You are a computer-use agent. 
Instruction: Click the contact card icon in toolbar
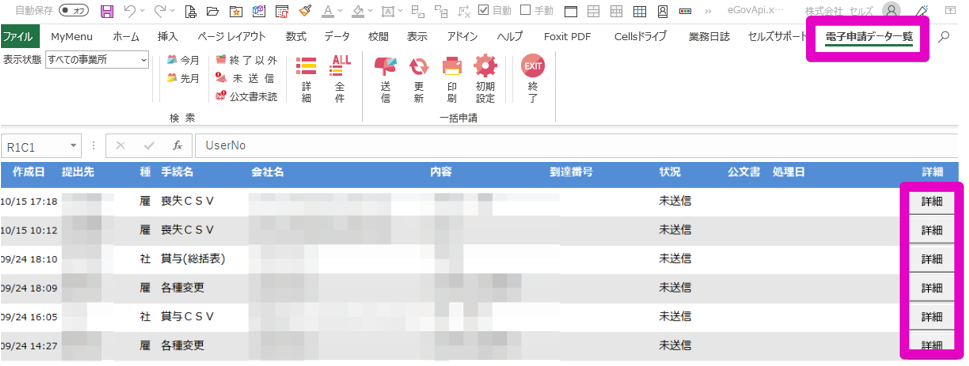[x=662, y=11]
